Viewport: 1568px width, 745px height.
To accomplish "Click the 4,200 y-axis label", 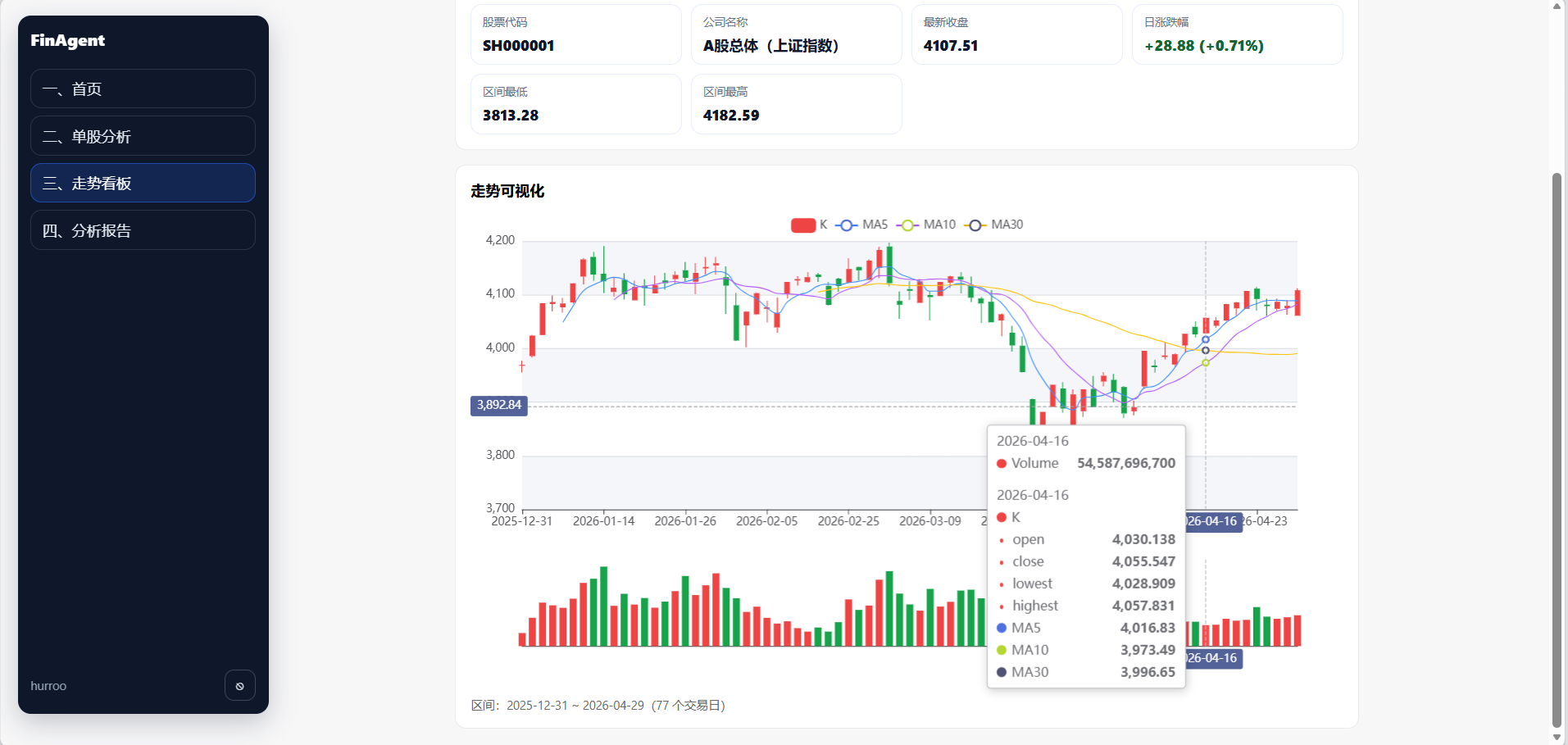I will [x=500, y=240].
